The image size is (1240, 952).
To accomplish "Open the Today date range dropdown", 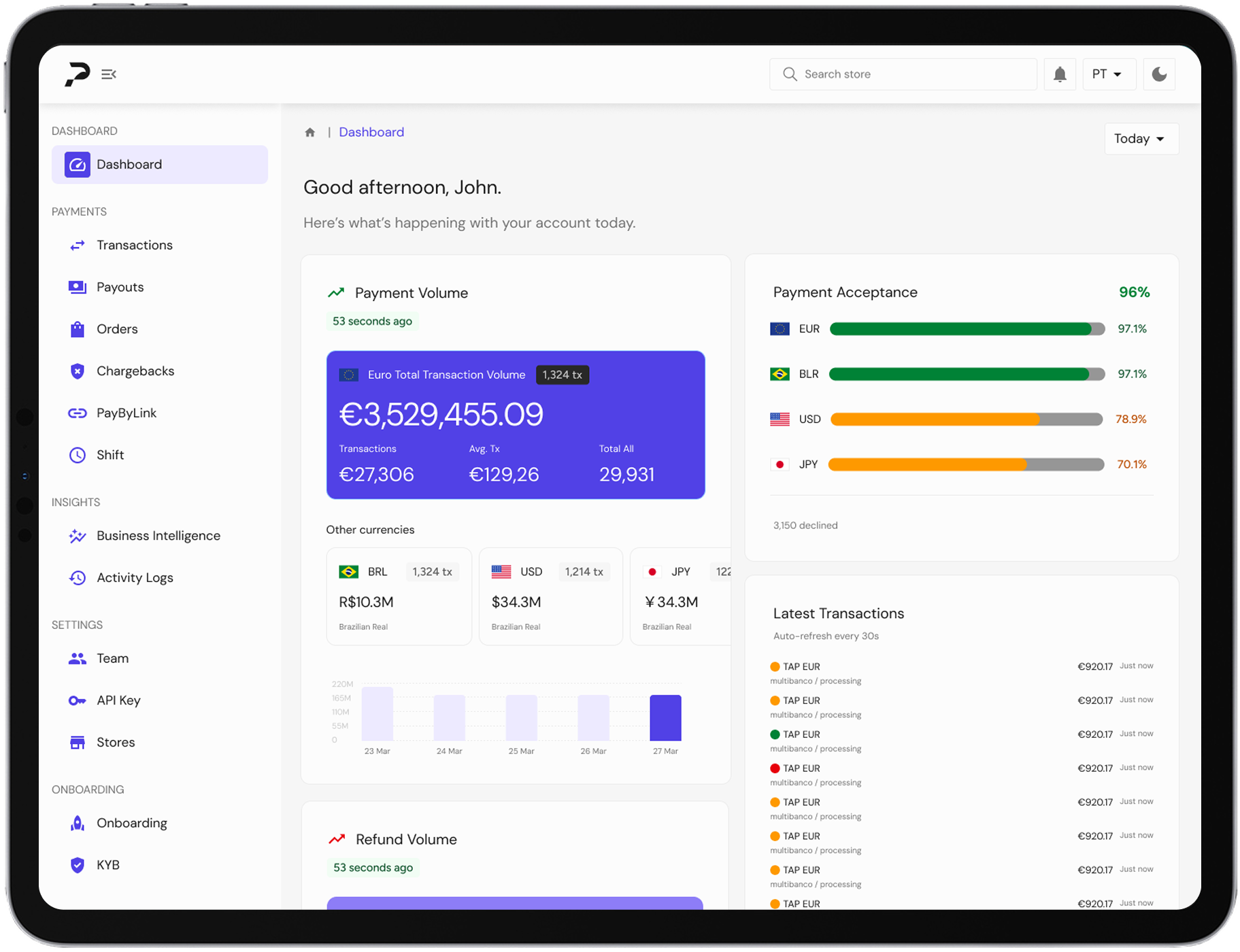I will 1141,138.
